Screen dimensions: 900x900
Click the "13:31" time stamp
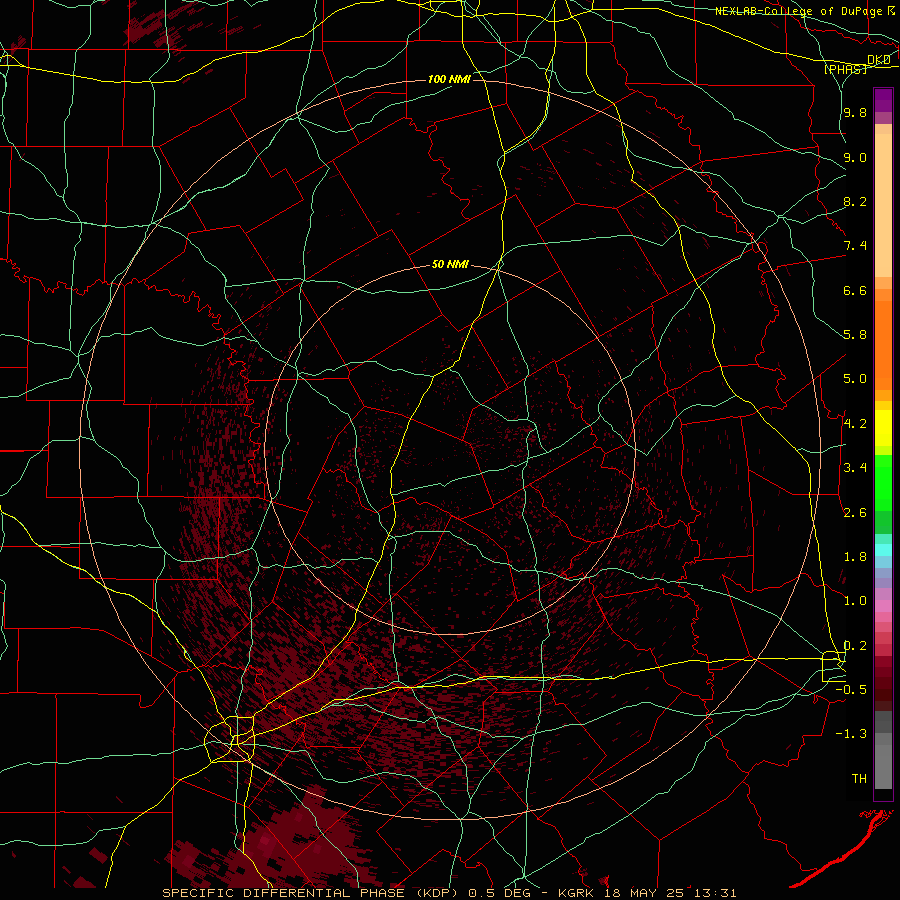[716, 893]
